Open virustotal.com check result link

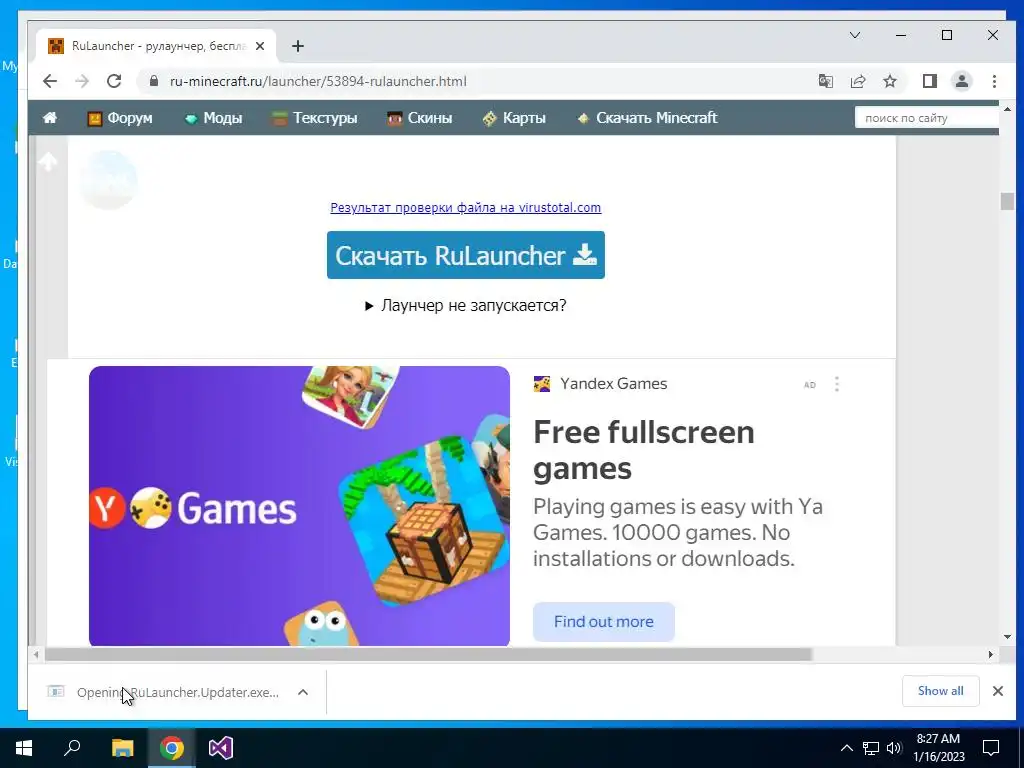pos(466,207)
